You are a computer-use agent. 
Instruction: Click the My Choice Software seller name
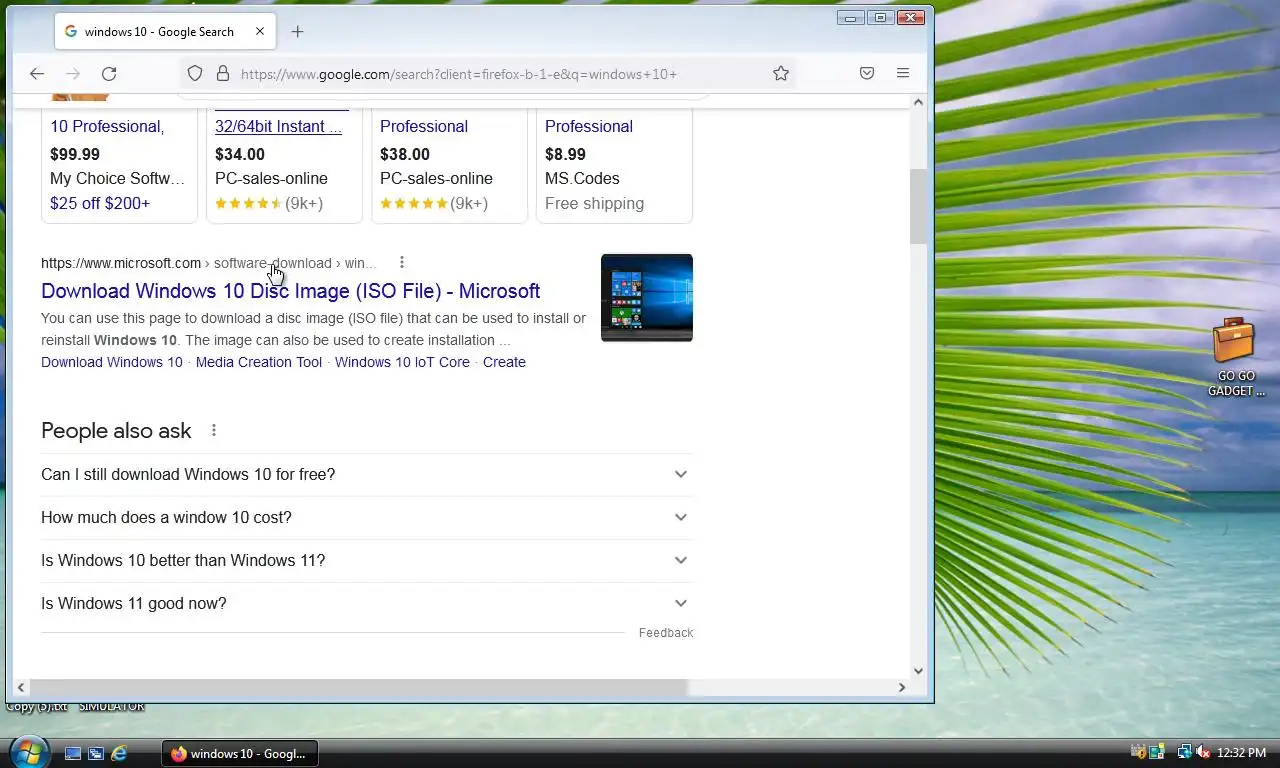(118, 178)
